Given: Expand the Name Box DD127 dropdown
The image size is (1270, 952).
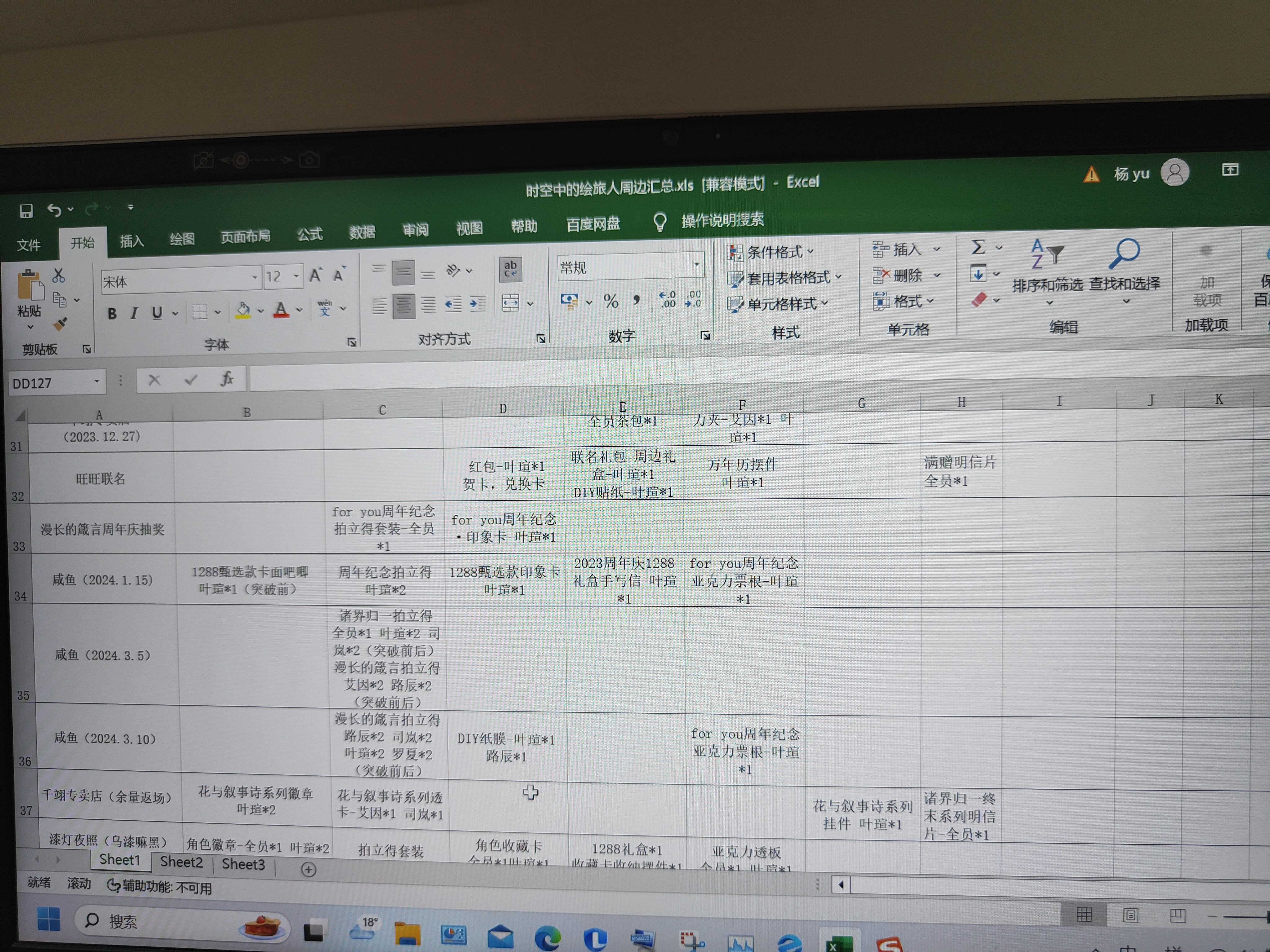Looking at the screenshot, I should coord(97,381).
